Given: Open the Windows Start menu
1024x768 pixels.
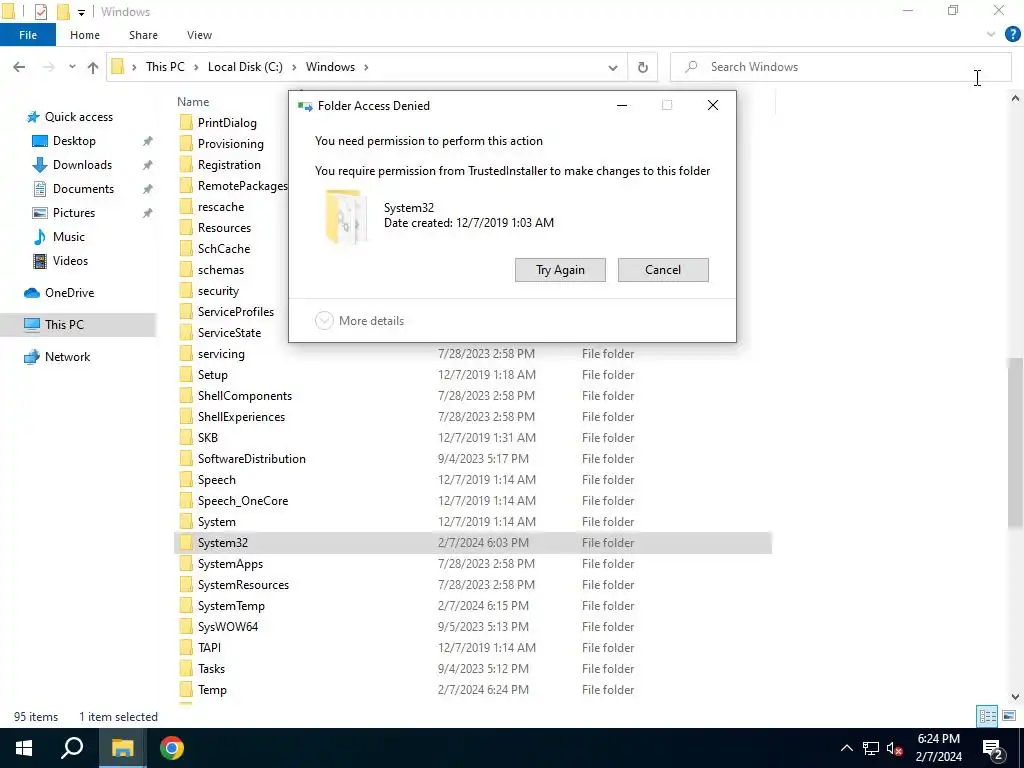Looking at the screenshot, I should pos(24,748).
